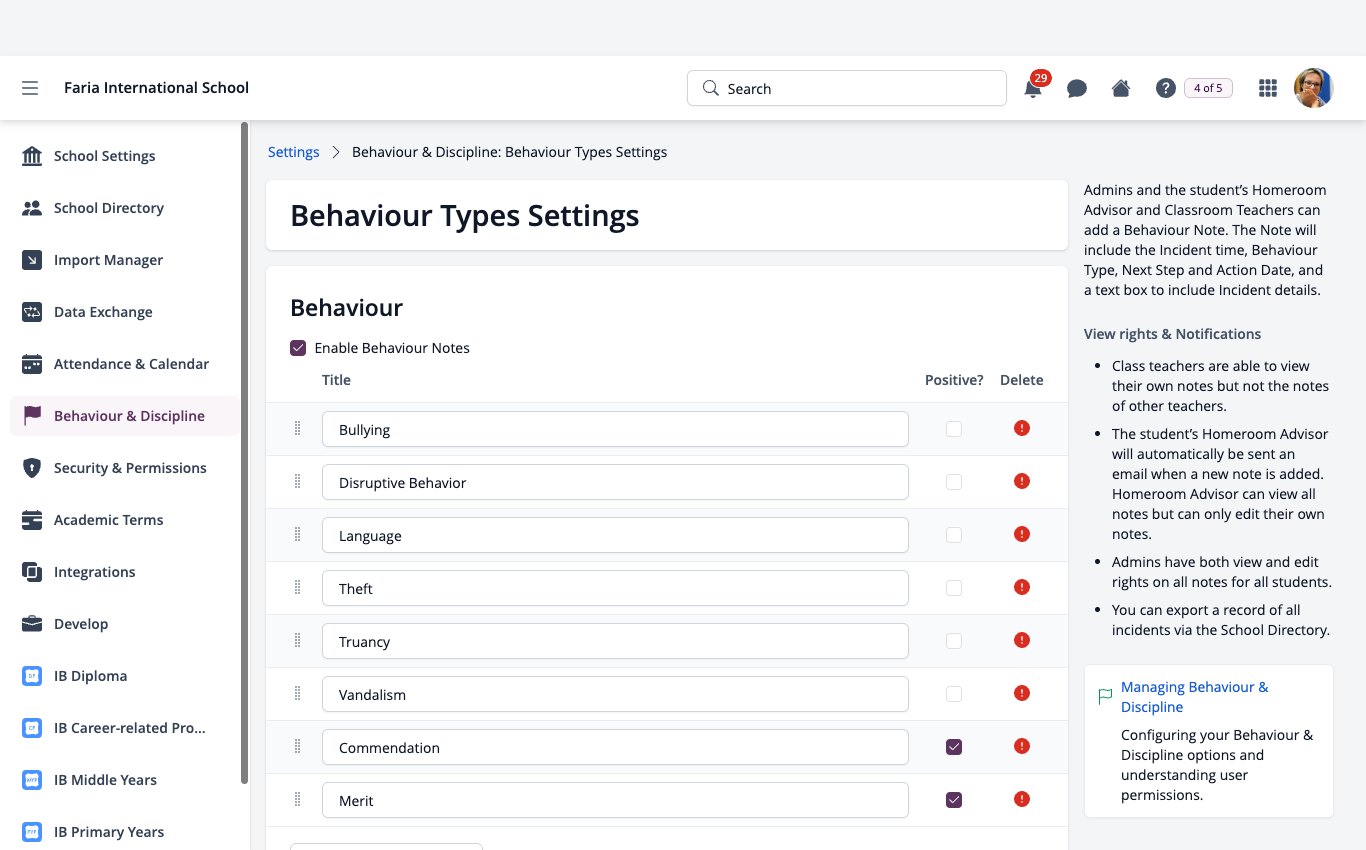This screenshot has width=1366, height=850.
Task: Open the user profile avatar menu
Action: [x=1313, y=88]
